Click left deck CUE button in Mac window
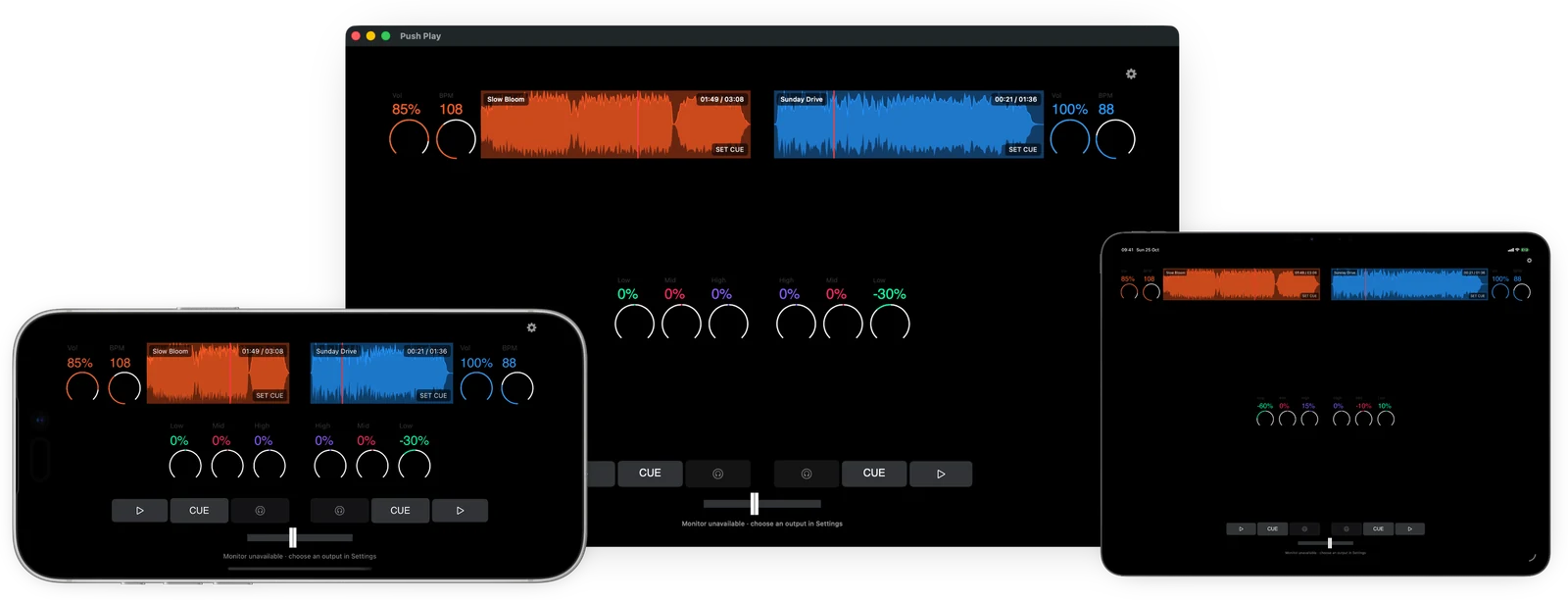The image size is (1568, 600). pyautogui.click(x=650, y=474)
